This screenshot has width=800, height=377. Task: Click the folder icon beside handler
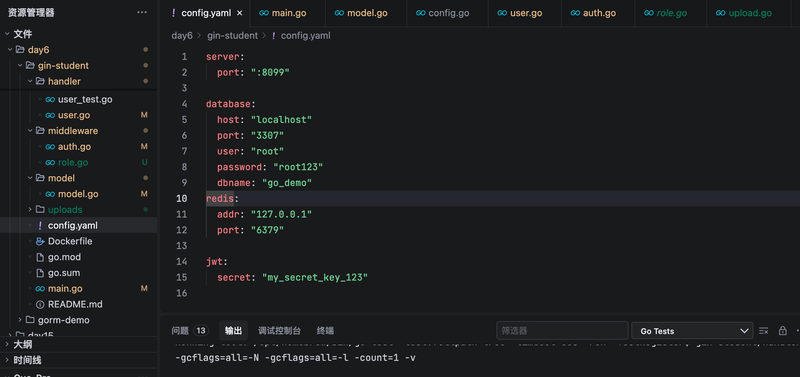click(40, 82)
